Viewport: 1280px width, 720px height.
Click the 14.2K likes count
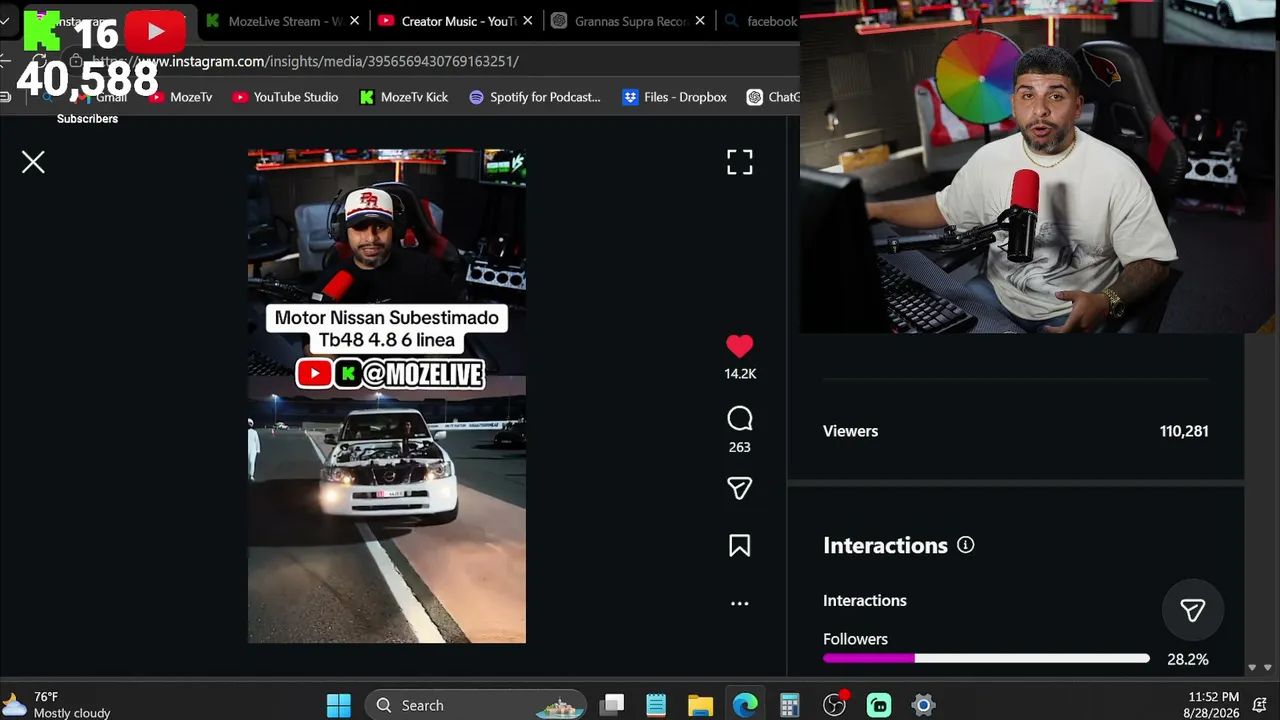point(740,374)
